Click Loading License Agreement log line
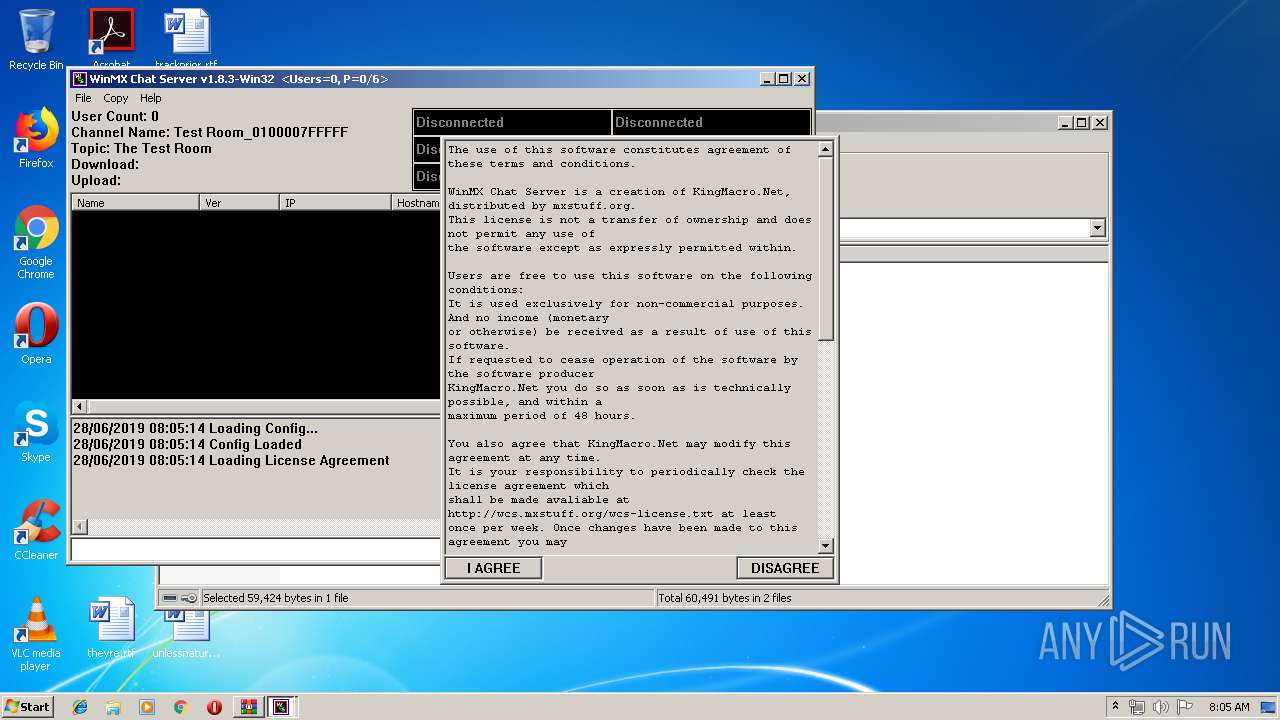 (231, 460)
